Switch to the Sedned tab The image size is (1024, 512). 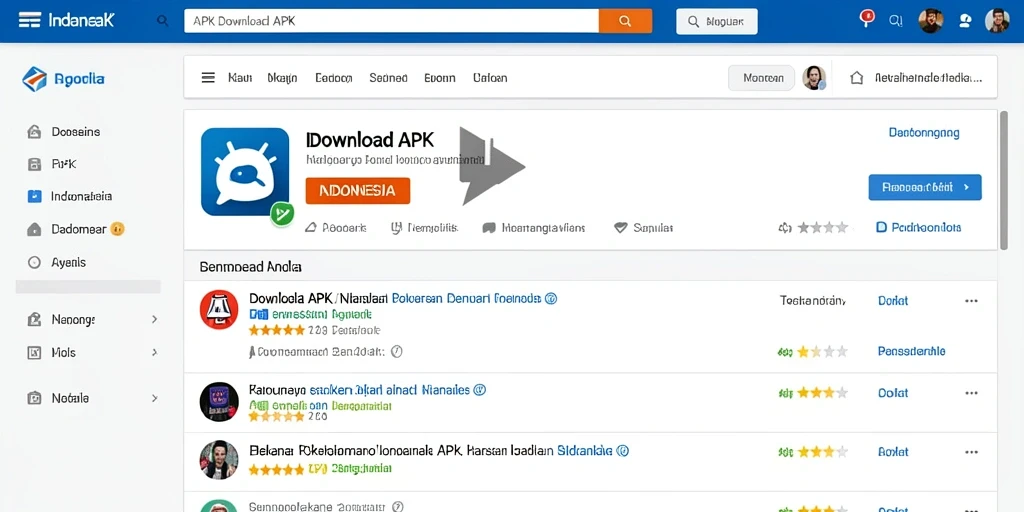point(388,78)
